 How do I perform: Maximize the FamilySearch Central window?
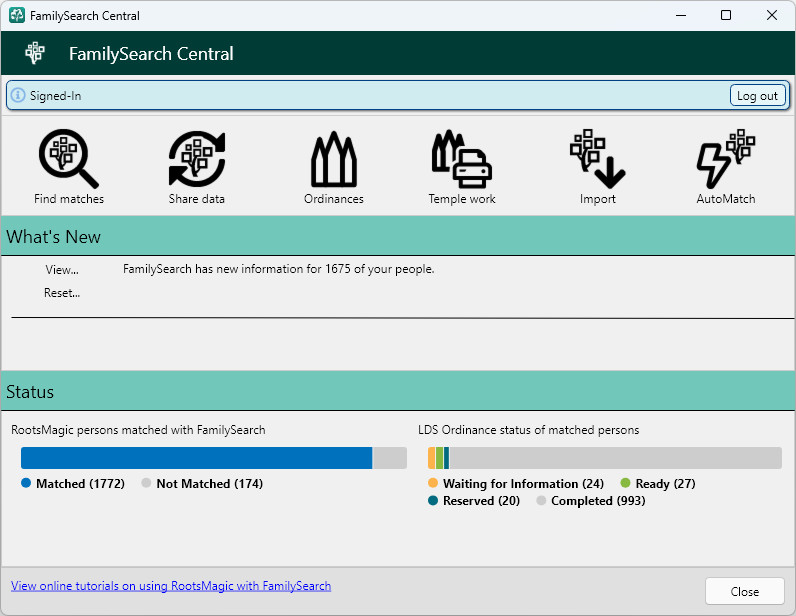click(x=726, y=15)
